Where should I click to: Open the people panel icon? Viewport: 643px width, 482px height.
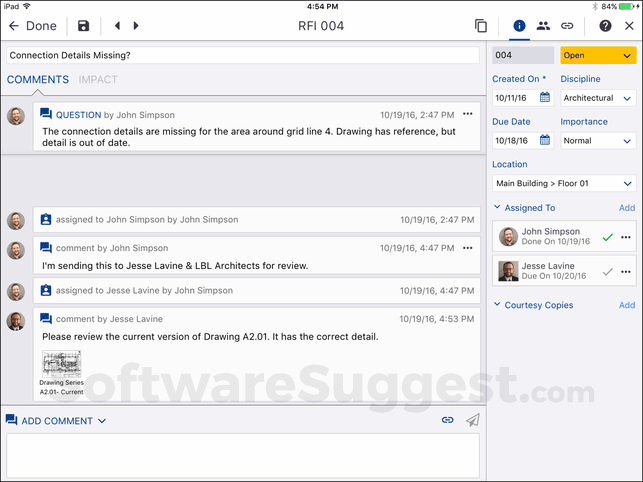(543, 26)
